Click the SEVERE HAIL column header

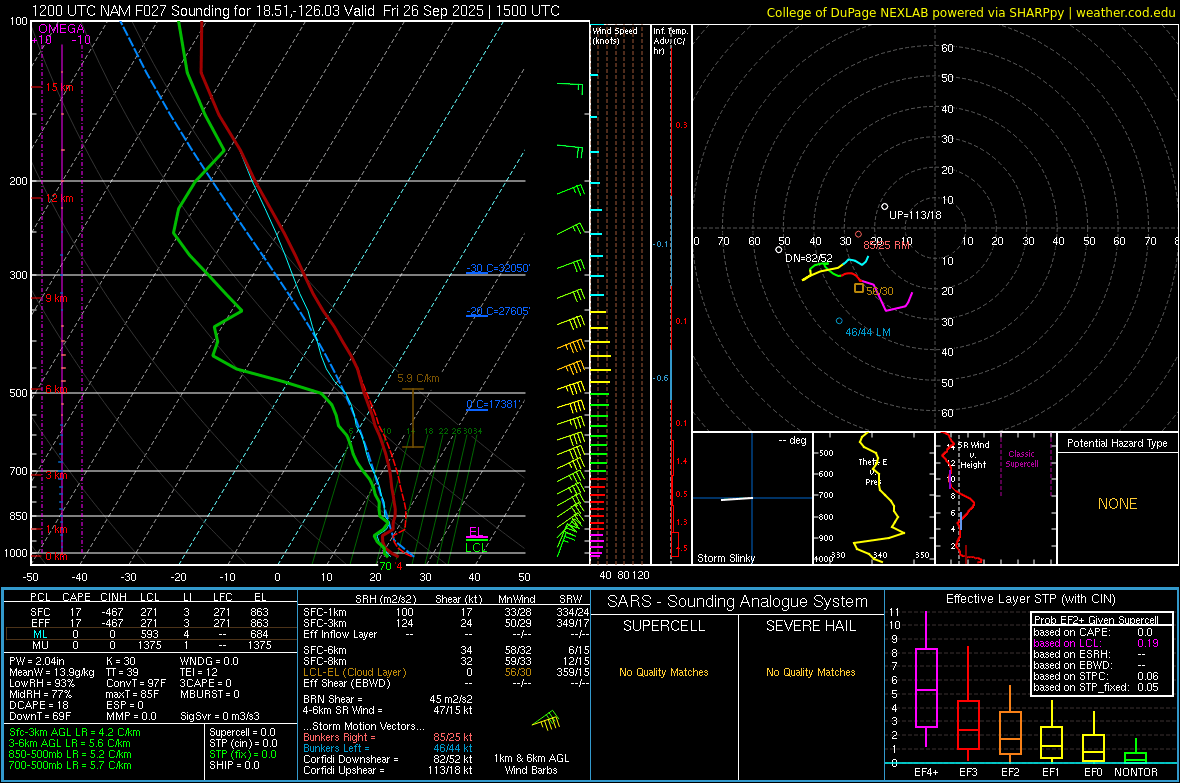tap(810, 626)
